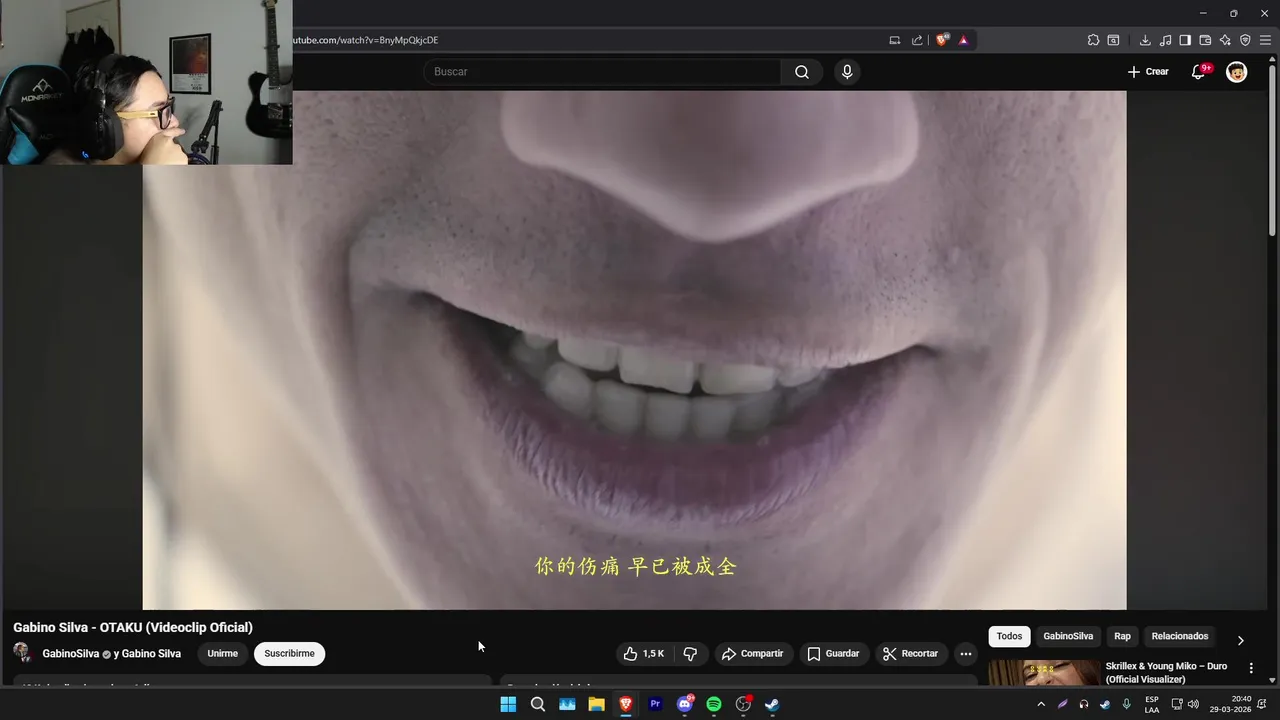Open the Brave Wallet icon

click(1205, 40)
